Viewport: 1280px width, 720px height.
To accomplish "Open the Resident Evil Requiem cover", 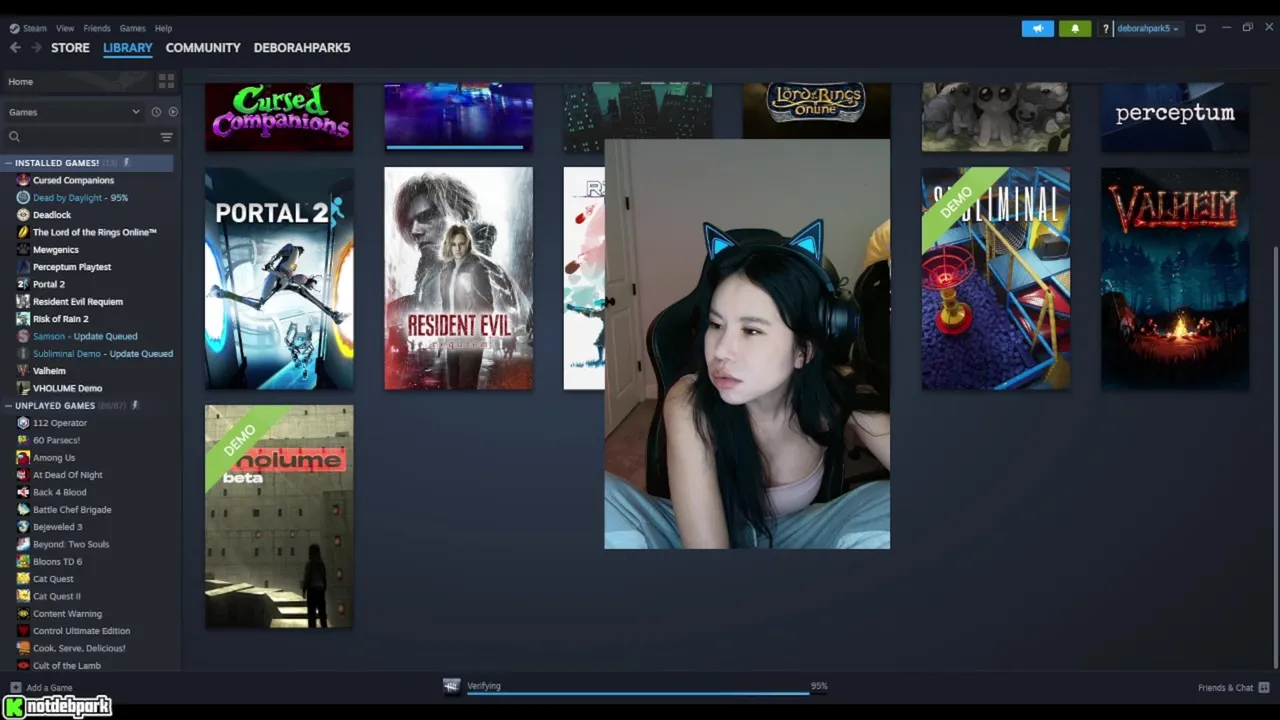I will tap(459, 279).
